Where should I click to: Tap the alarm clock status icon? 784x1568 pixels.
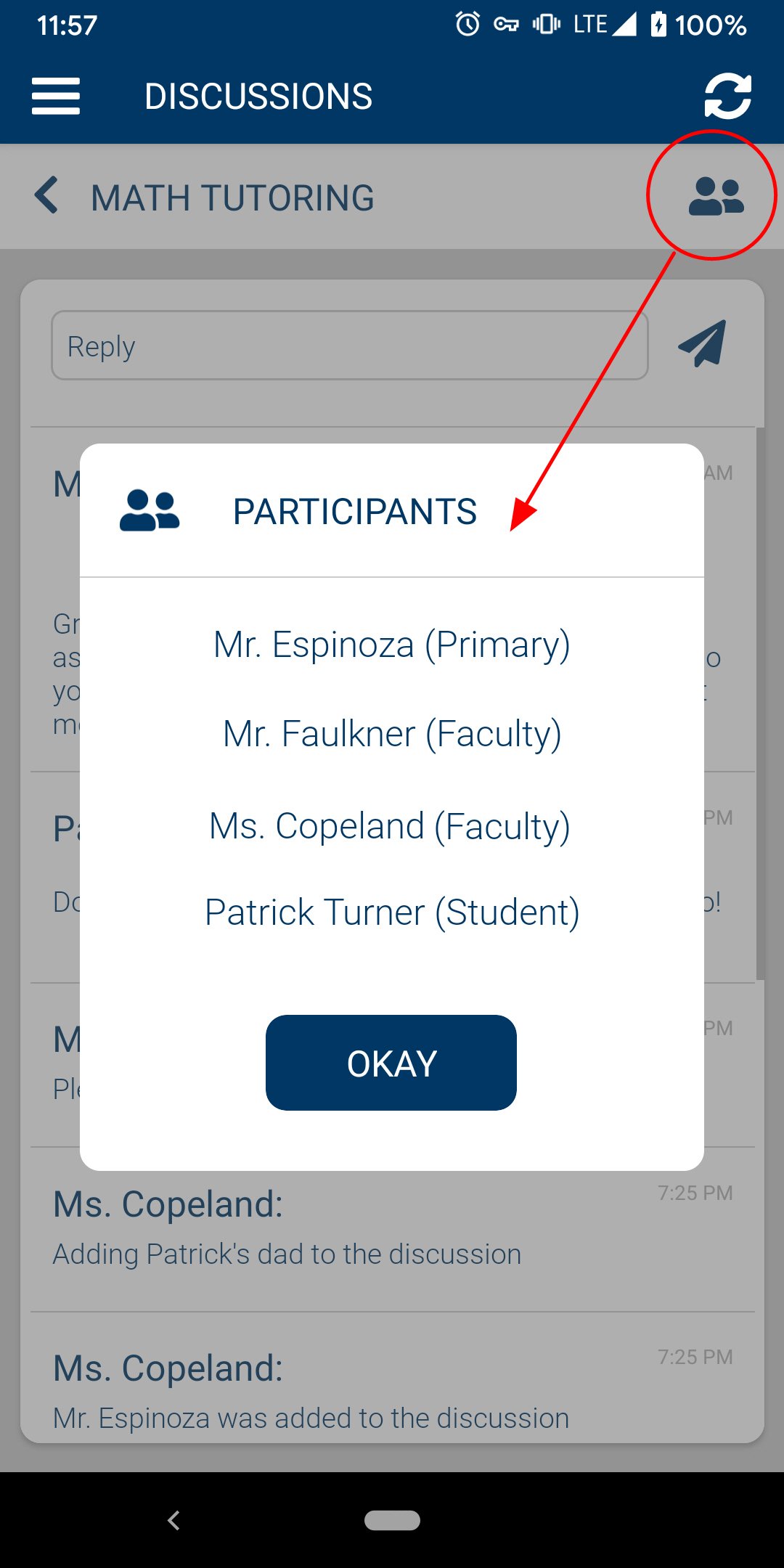tap(467, 25)
